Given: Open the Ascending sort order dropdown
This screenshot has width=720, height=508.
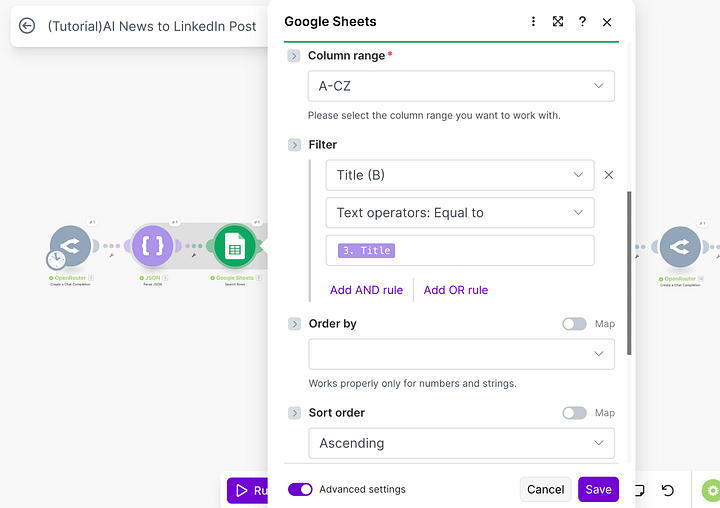Looking at the screenshot, I should coord(461,443).
